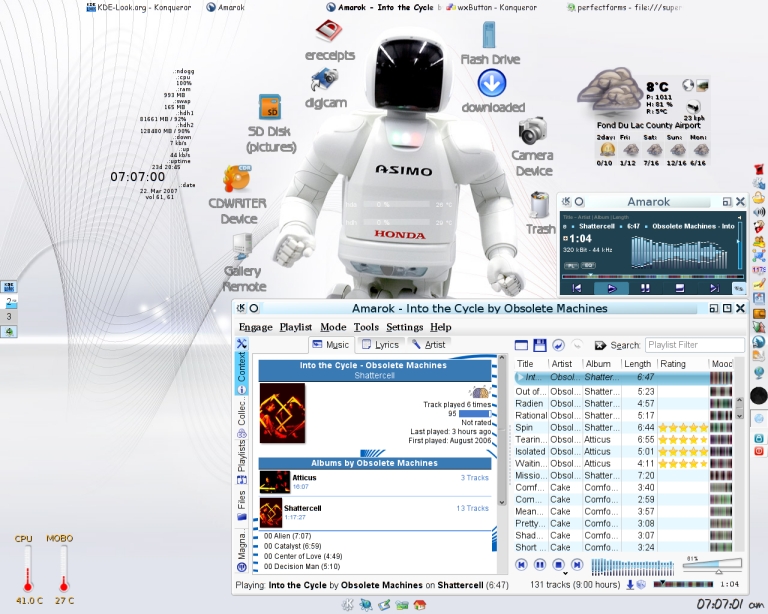Pause playback in Amarok main window
The image size is (768, 614).
(539, 565)
